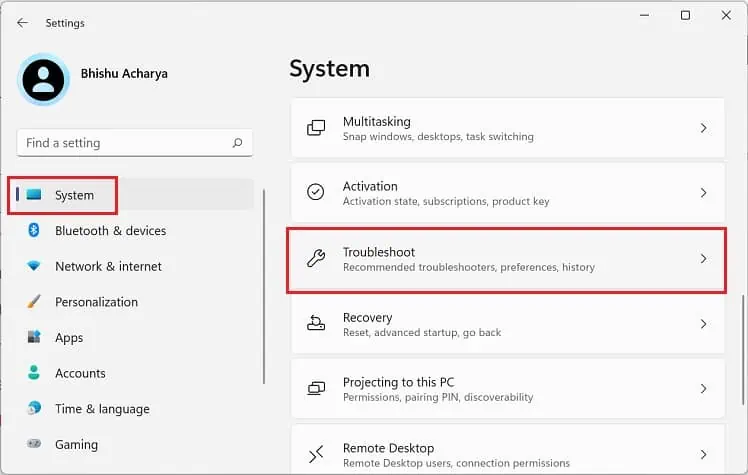Navigate to Time & language

pos(102,408)
